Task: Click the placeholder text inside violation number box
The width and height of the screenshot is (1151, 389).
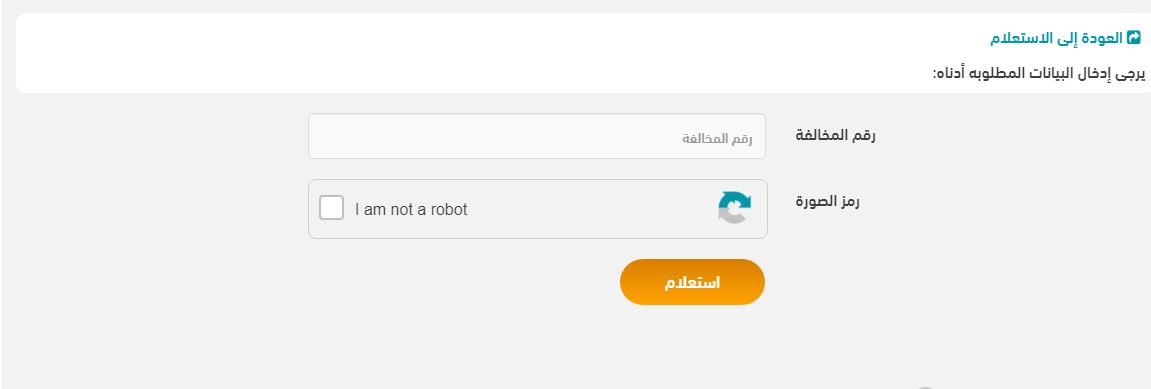Action: (x=717, y=138)
